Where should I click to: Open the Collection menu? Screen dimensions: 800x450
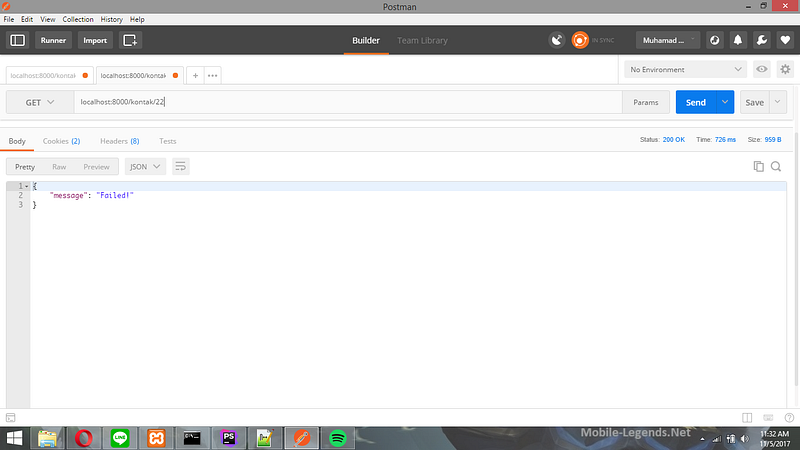(x=78, y=19)
